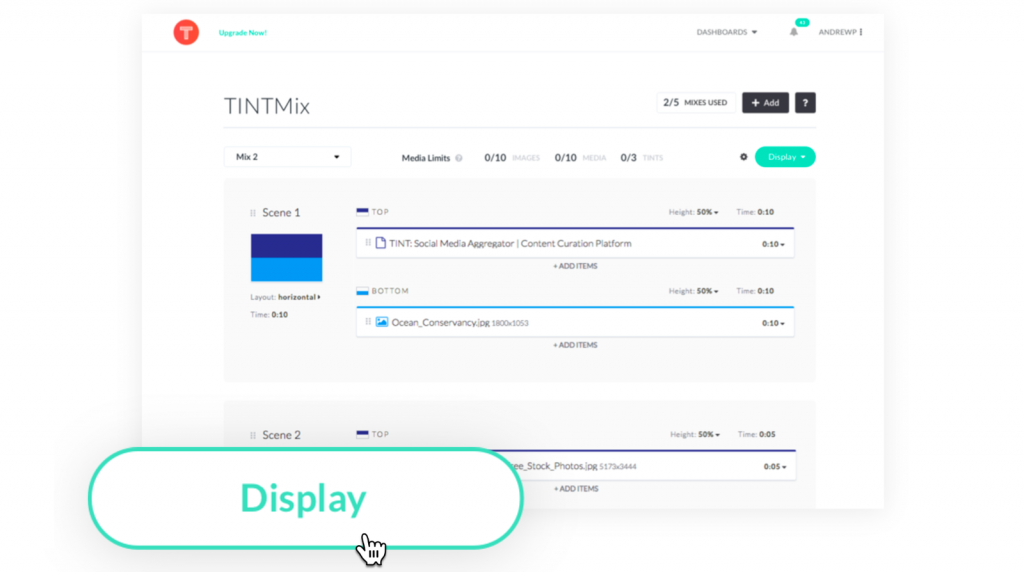
Task: Click the 2/5 MIXES USED indicator
Action: point(696,103)
